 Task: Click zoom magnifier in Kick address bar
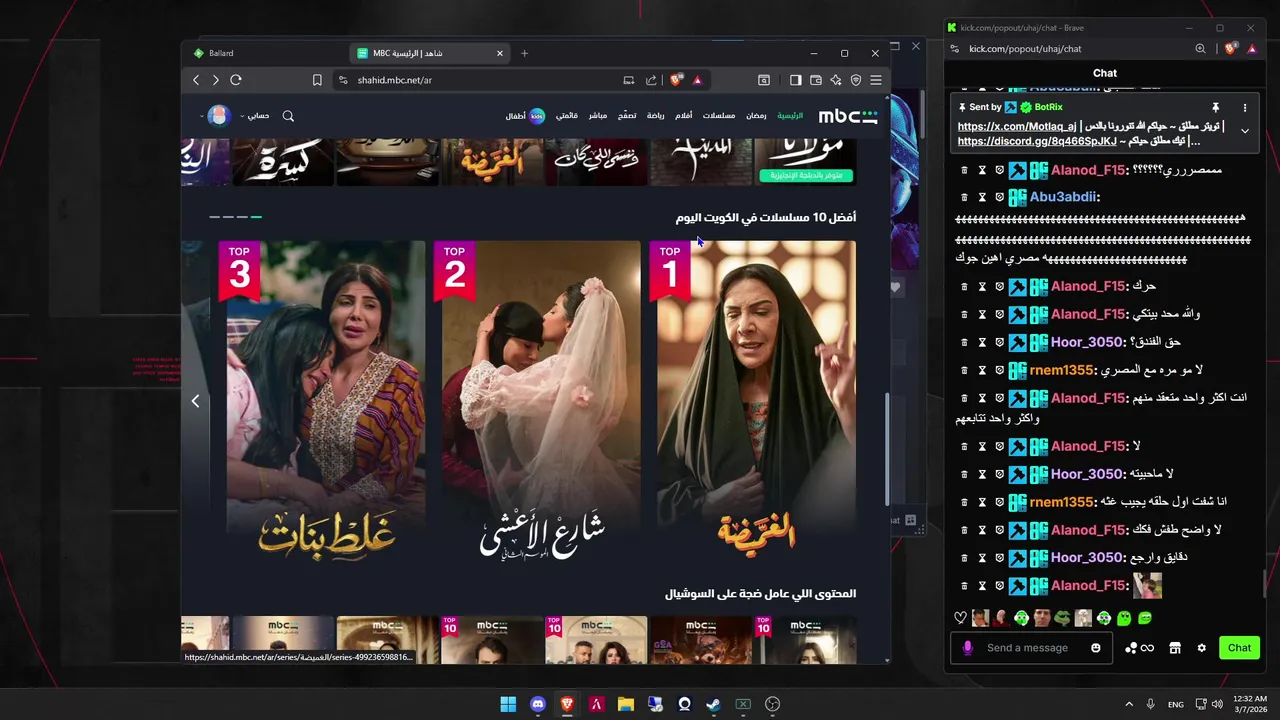[1201, 49]
